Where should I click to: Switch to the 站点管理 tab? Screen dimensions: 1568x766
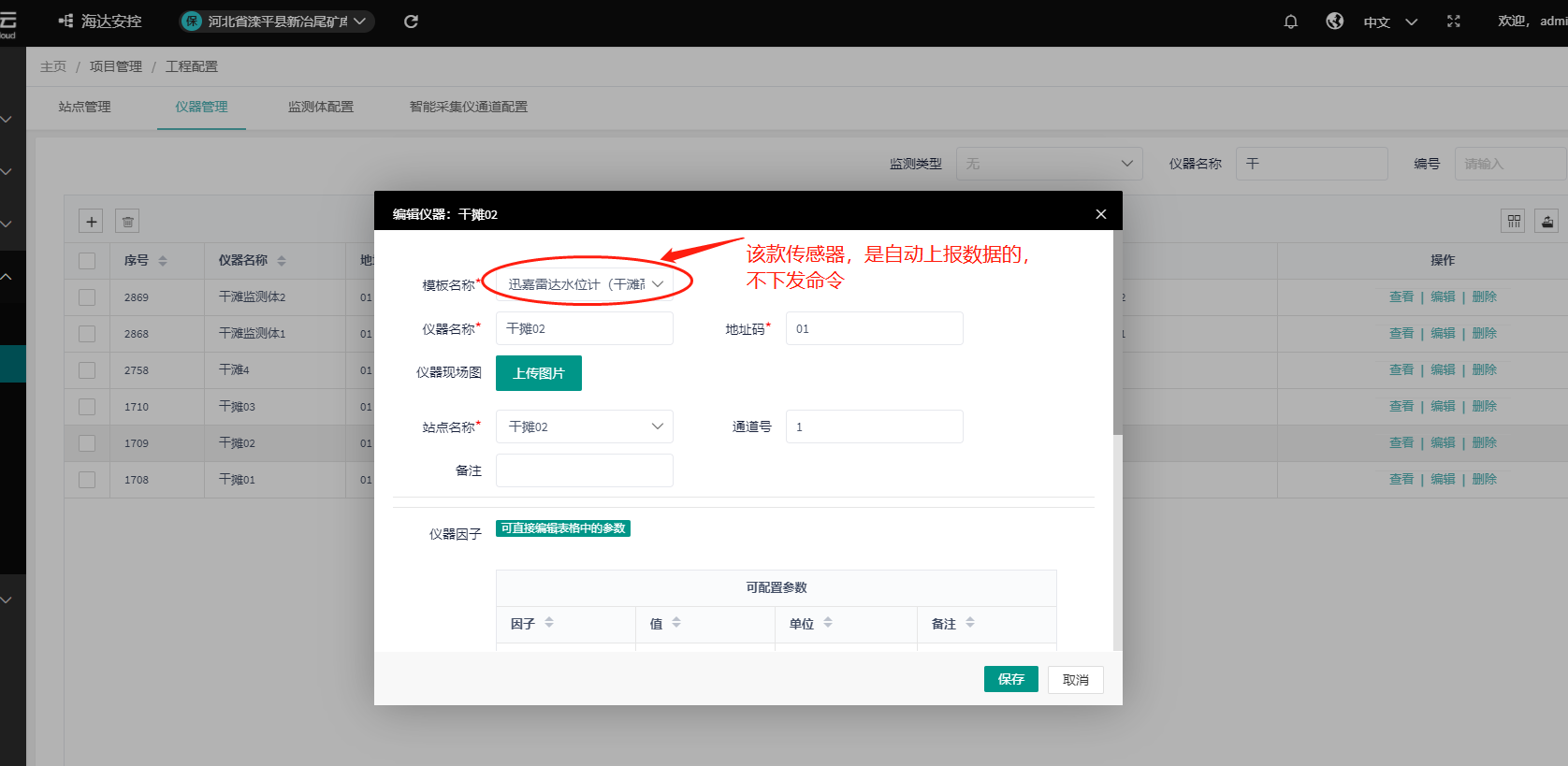(85, 107)
